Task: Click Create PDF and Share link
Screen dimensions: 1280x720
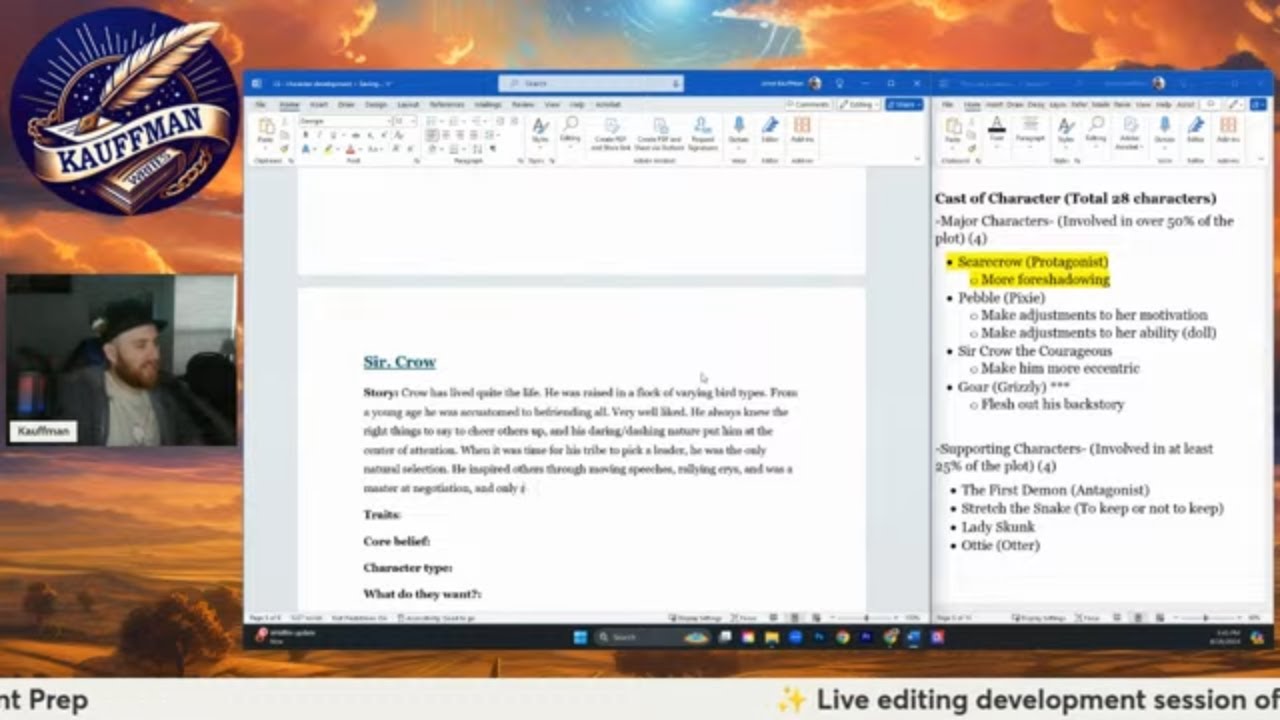Action: tap(610, 133)
